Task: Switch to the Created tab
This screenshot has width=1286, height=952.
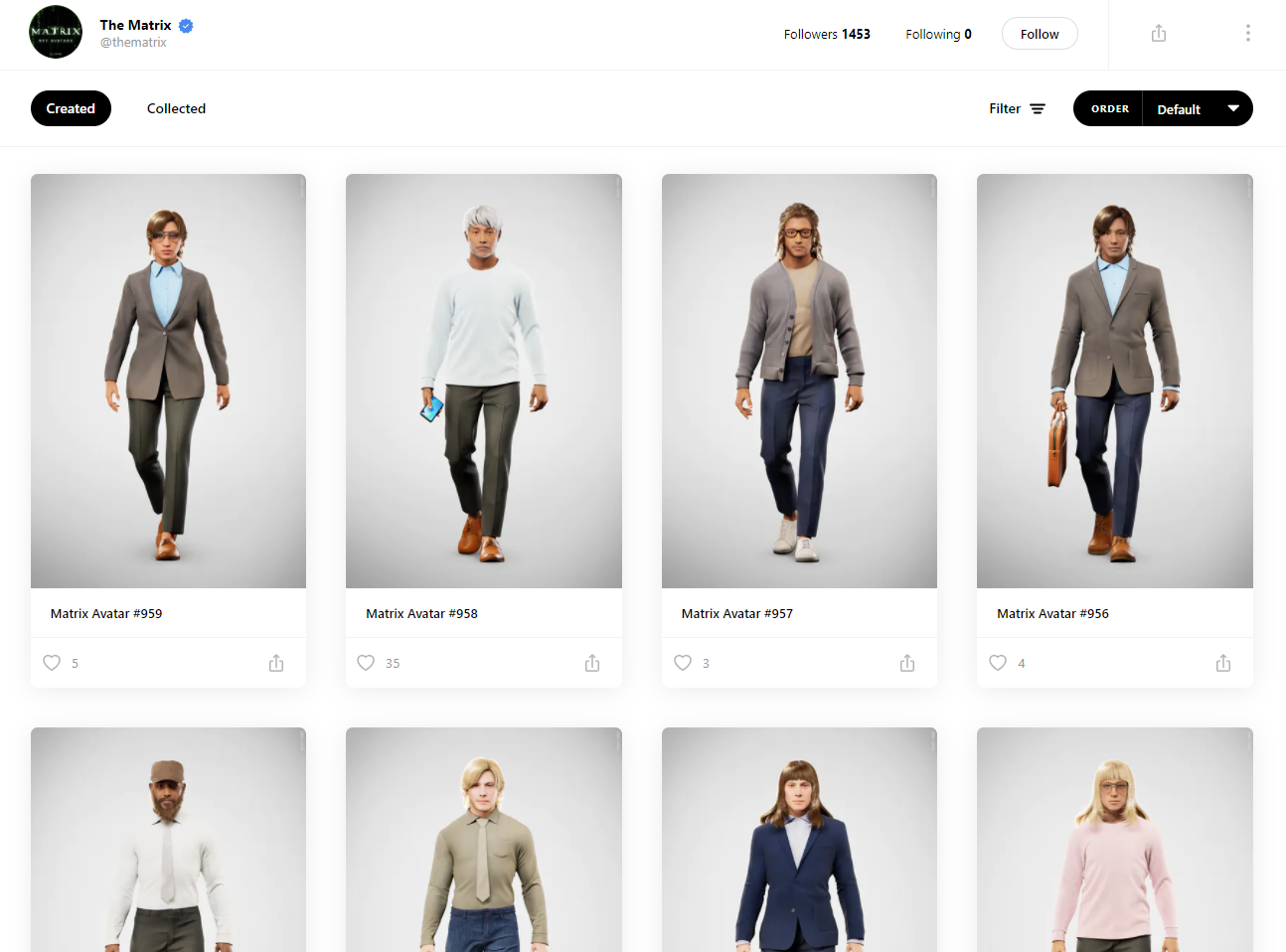Action: [x=71, y=108]
